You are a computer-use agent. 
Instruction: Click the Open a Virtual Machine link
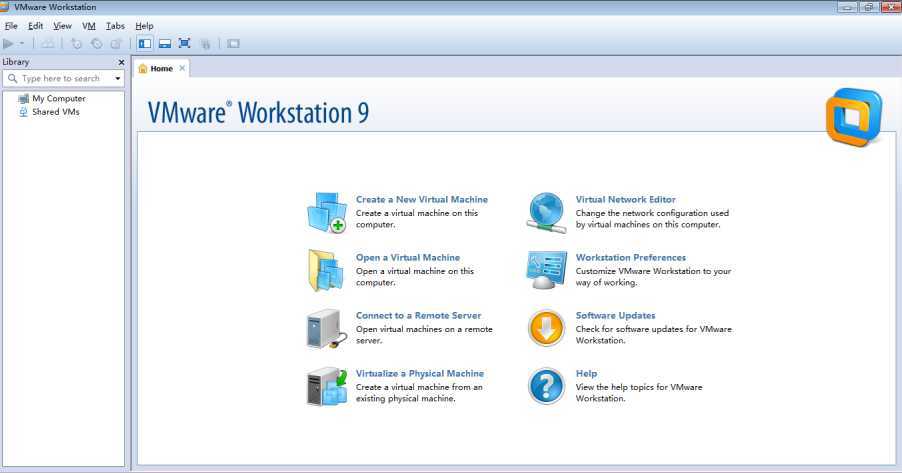click(408, 258)
